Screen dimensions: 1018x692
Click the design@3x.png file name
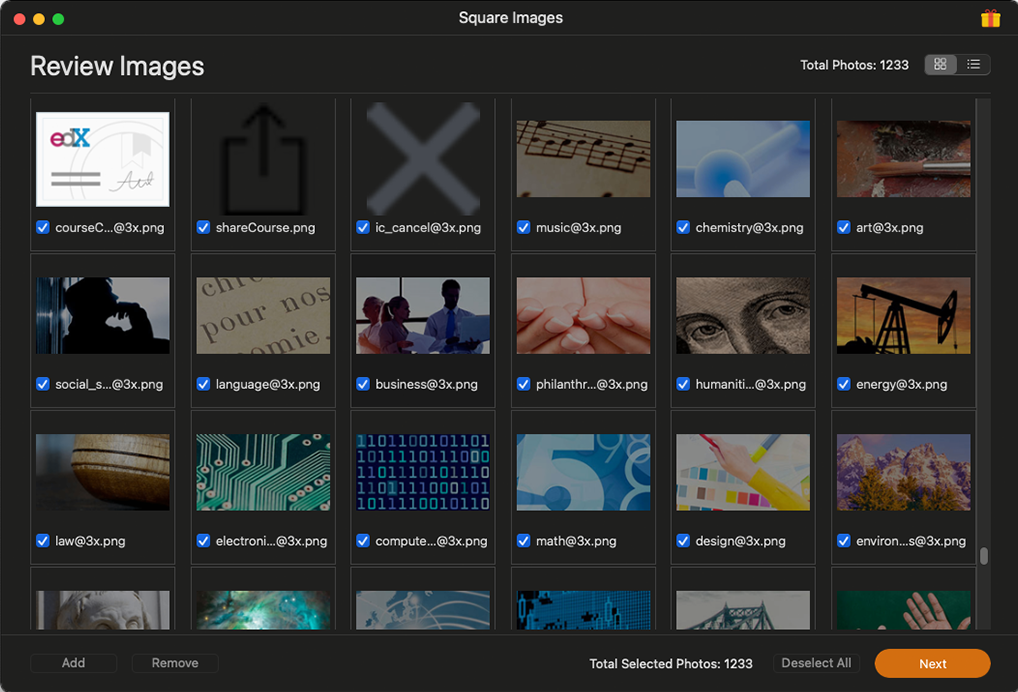740,541
